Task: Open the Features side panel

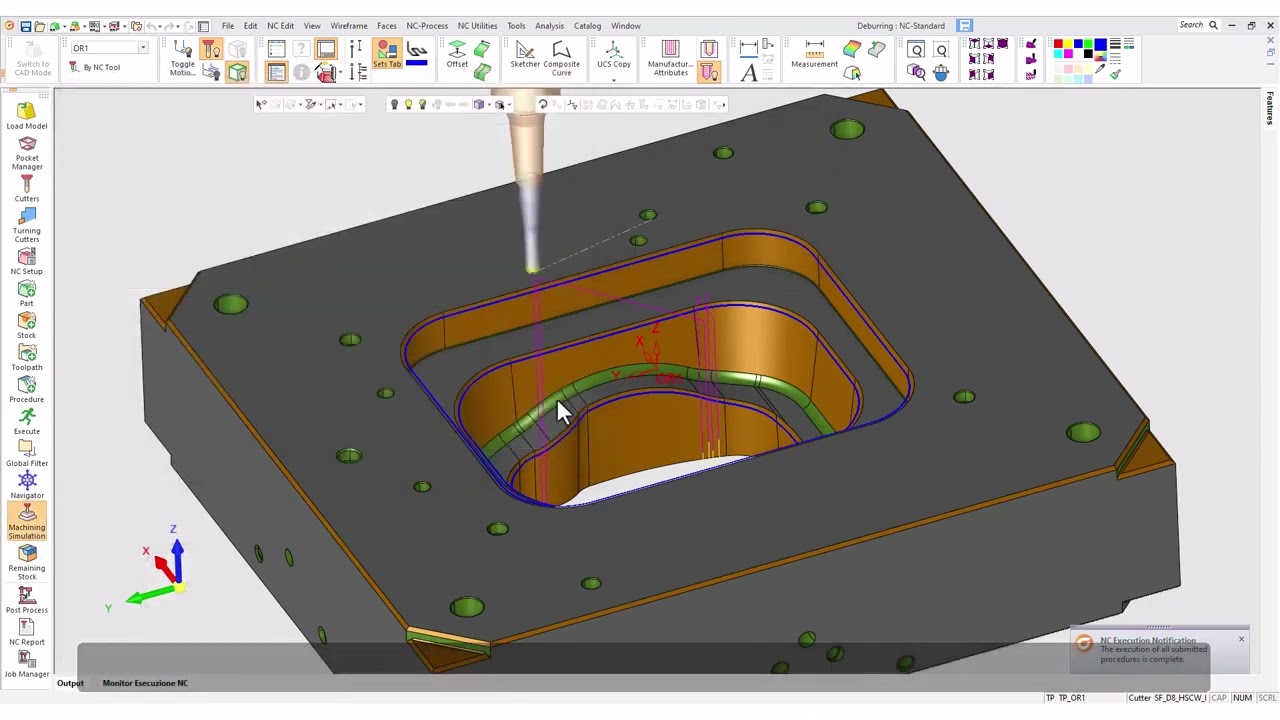Action: coord(1270,108)
